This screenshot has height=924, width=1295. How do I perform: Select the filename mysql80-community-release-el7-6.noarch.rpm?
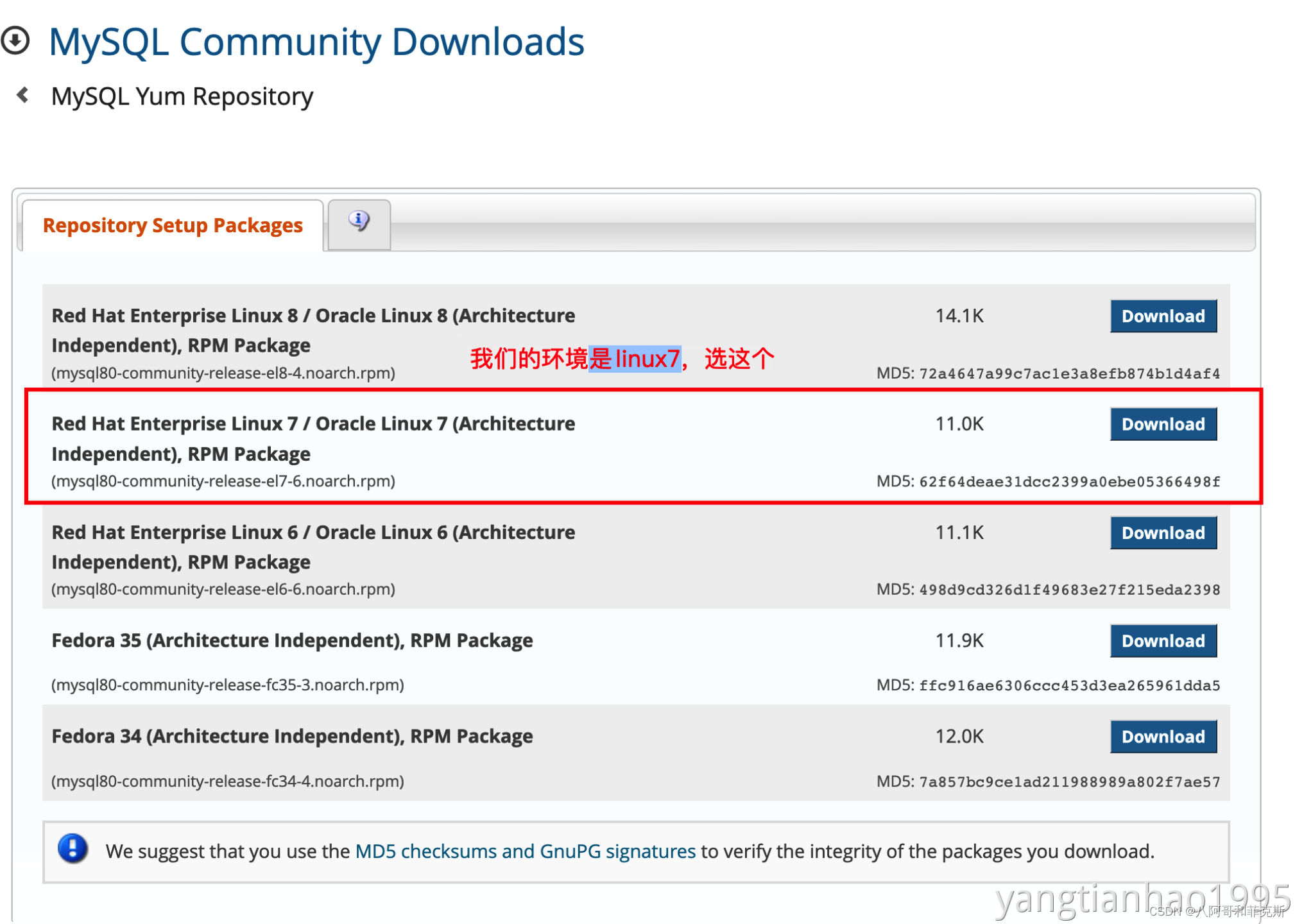click(223, 481)
